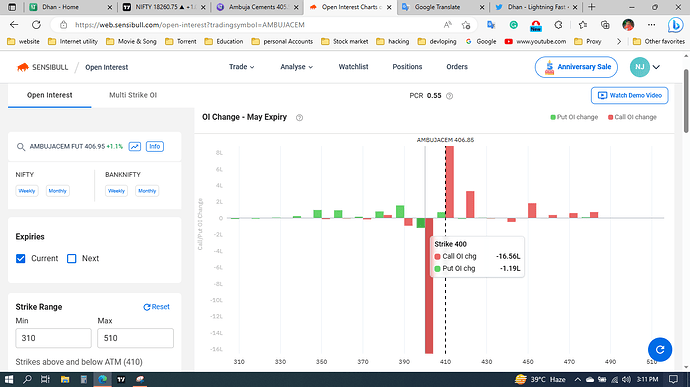Select the Open Interest tab
The width and height of the screenshot is (690, 387).
point(50,95)
